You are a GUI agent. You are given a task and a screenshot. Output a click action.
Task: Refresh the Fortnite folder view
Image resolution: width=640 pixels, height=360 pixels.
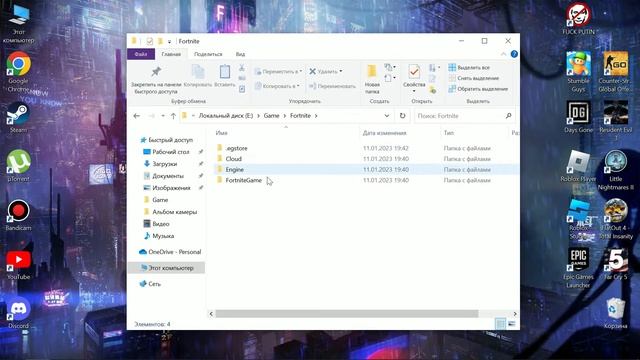(402, 116)
